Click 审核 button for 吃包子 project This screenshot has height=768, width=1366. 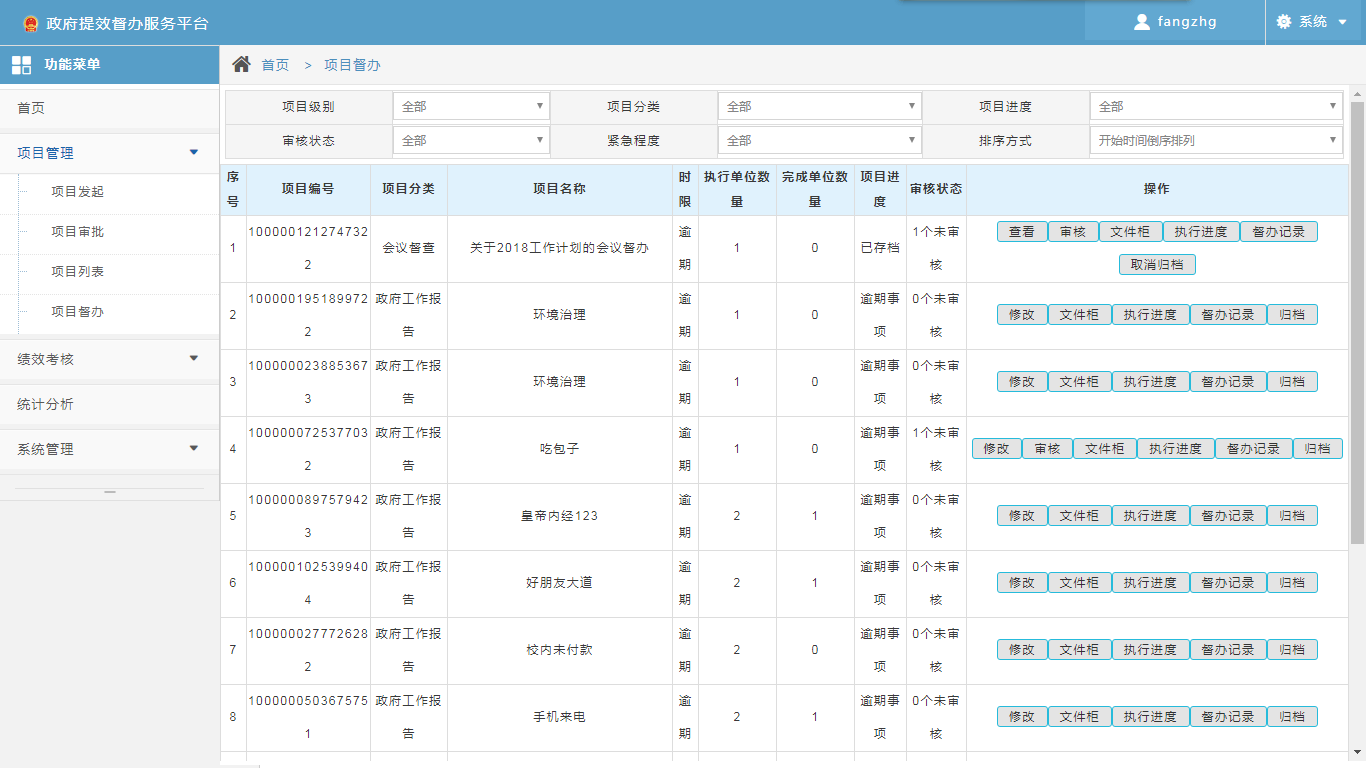click(x=1047, y=449)
